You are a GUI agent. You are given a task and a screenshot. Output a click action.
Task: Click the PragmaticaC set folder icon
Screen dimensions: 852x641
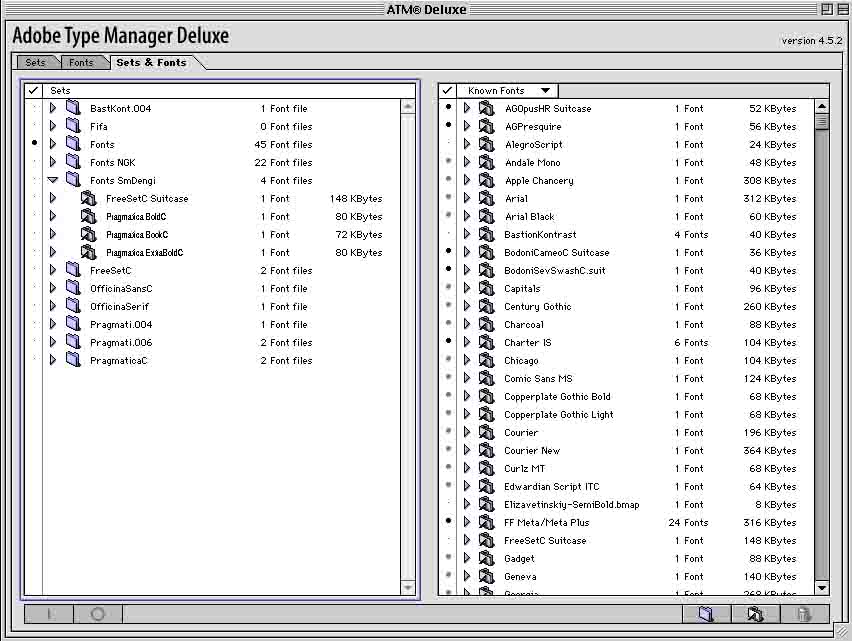[x=73, y=359]
